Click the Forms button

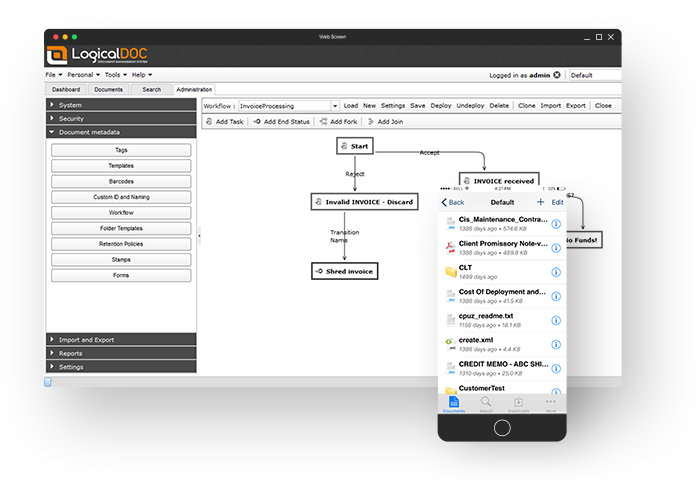pyautogui.click(x=121, y=275)
